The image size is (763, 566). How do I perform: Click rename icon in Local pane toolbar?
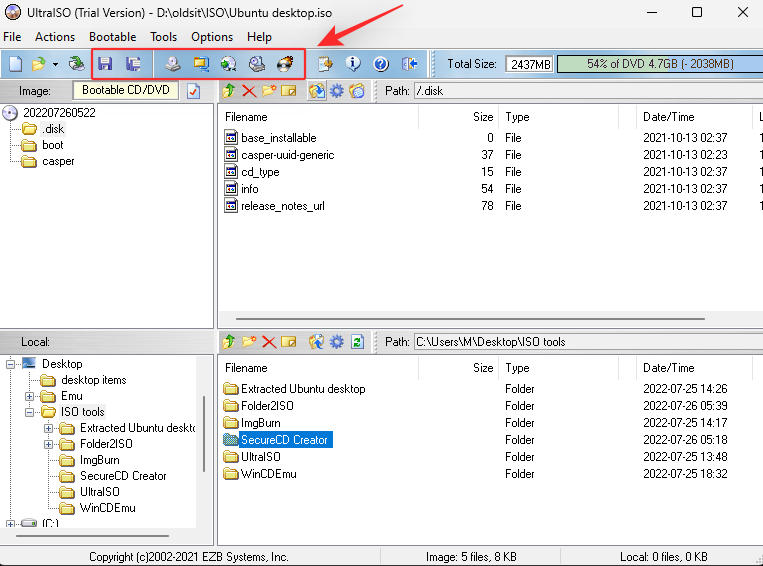(x=289, y=342)
